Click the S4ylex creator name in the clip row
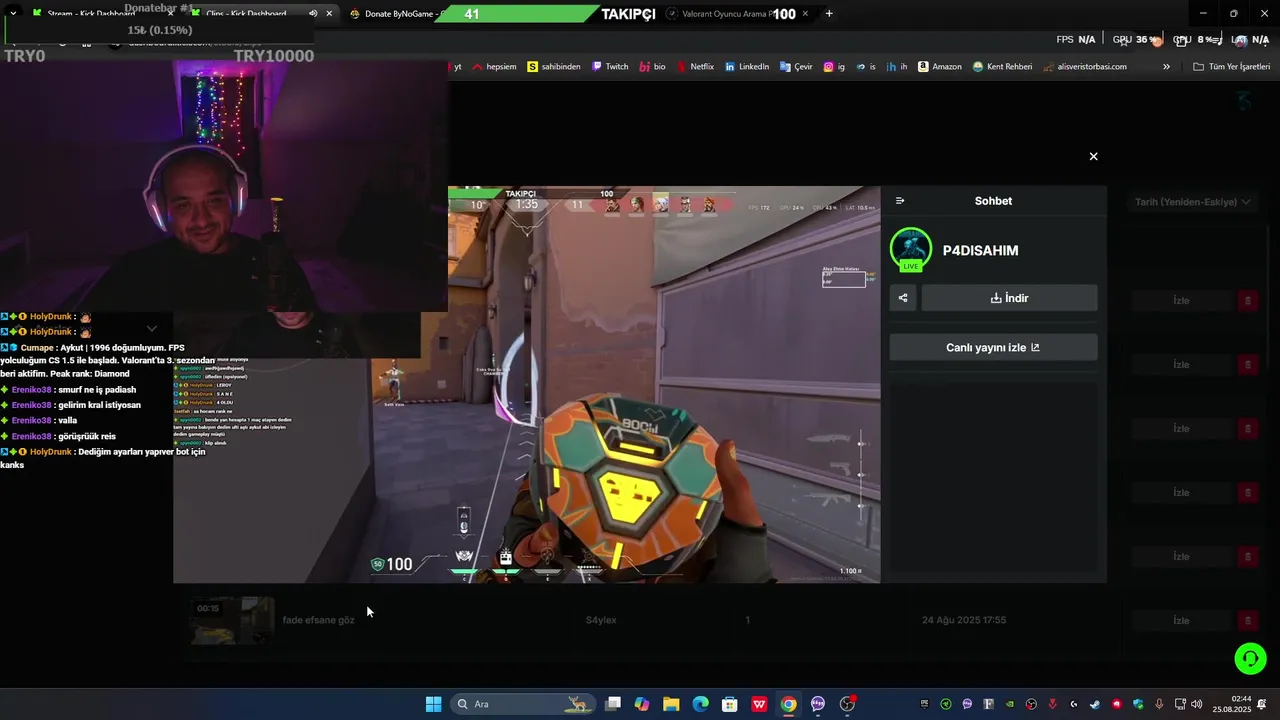Screen dimensions: 1280x720 point(601,620)
